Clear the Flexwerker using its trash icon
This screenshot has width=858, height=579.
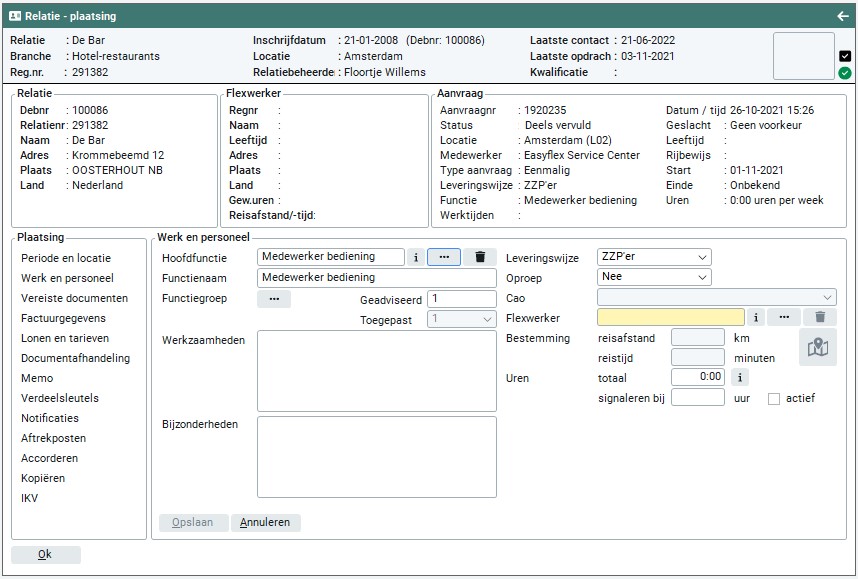pyautogui.click(x=820, y=317)
